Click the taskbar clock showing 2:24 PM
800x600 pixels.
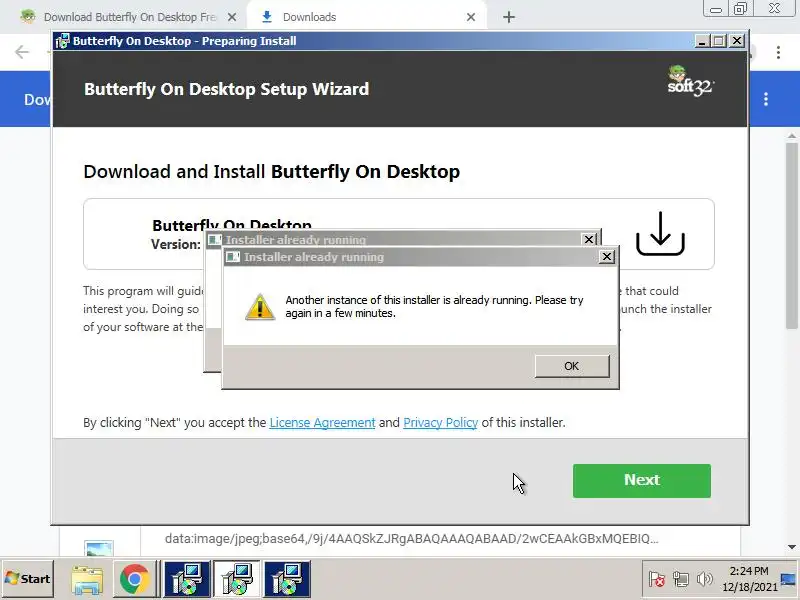[x=749, y=579]
